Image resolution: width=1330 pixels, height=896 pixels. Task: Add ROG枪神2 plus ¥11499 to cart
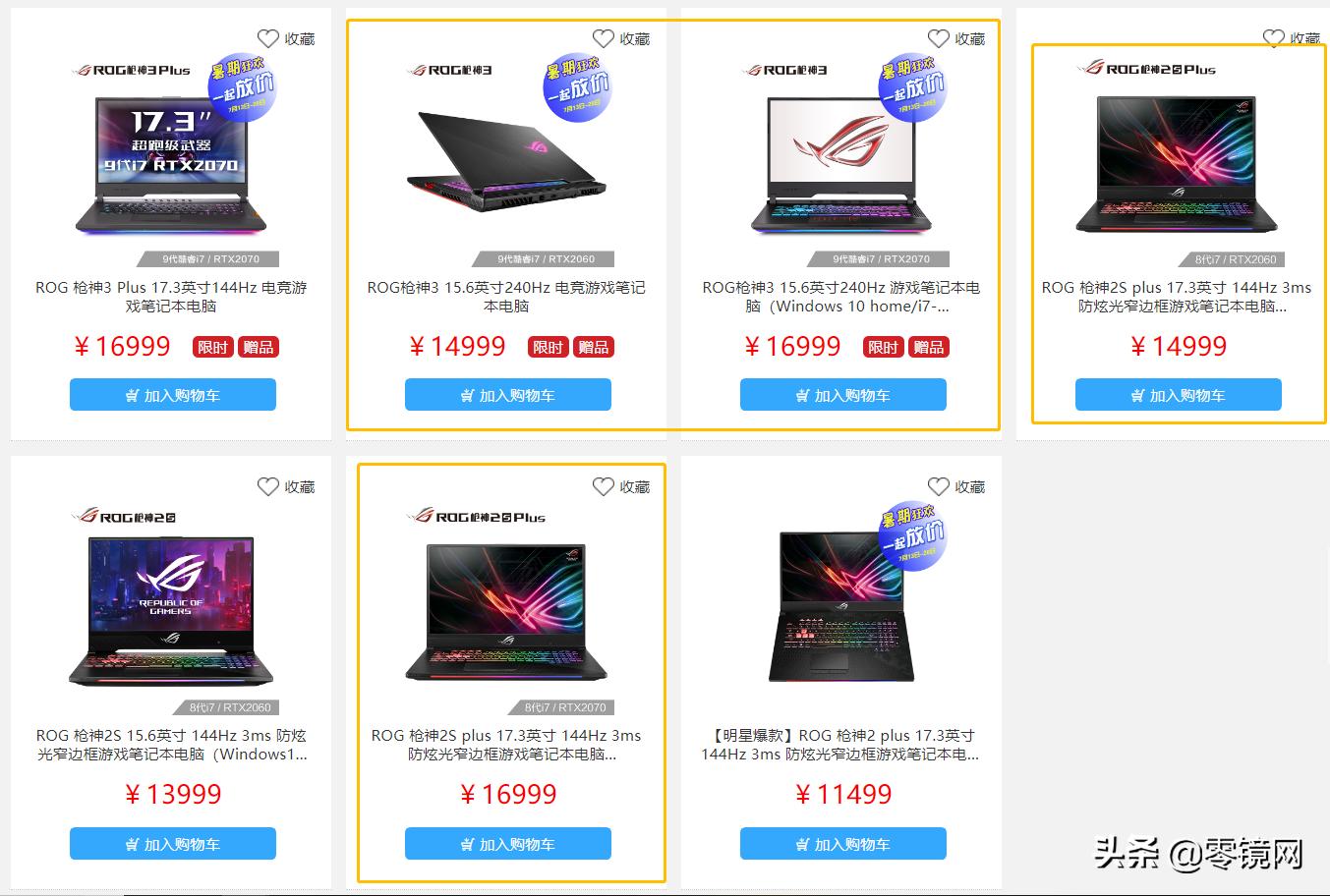pyautogui.click(x=843, y=844)
